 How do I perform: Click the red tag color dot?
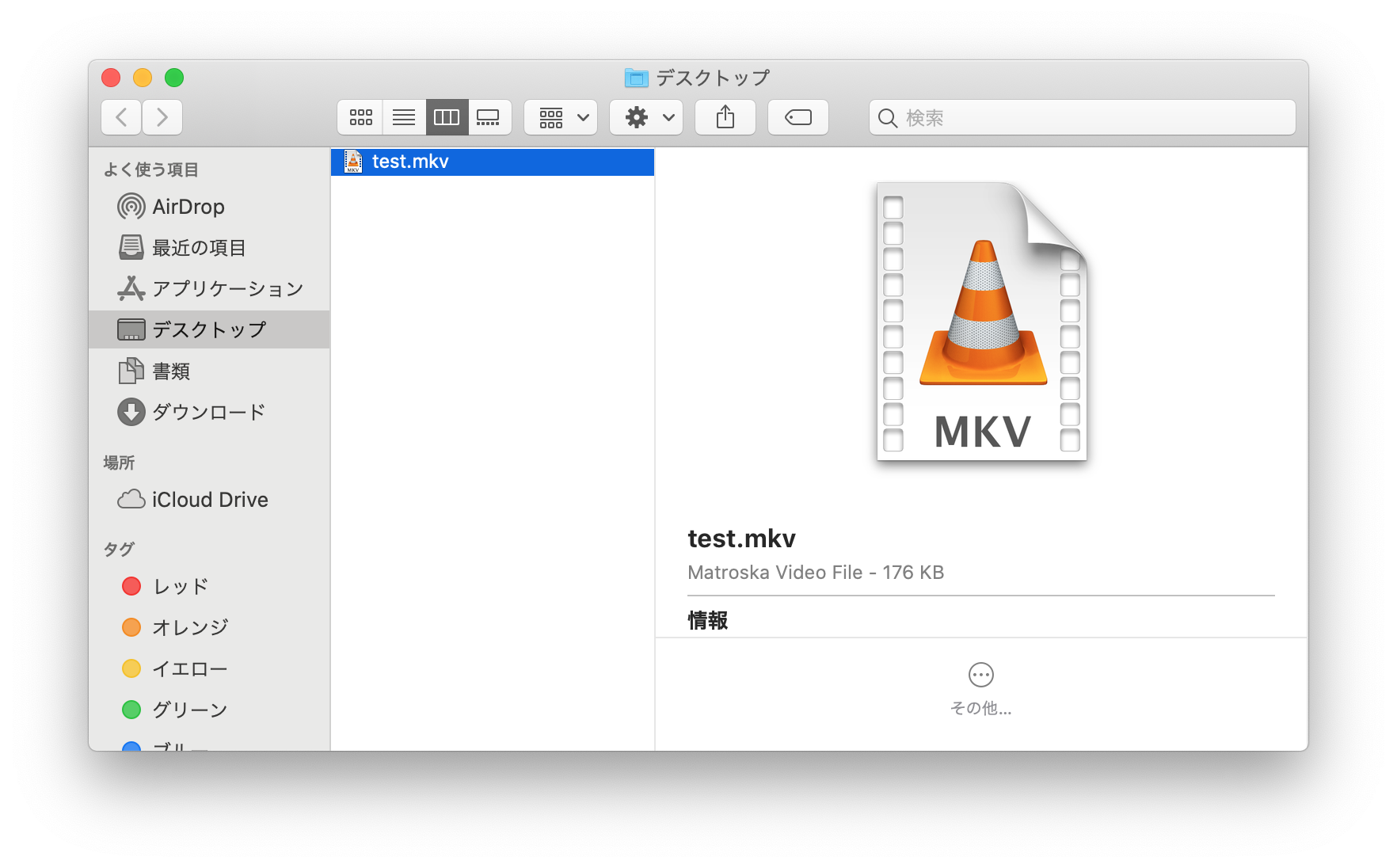[131, 586]
